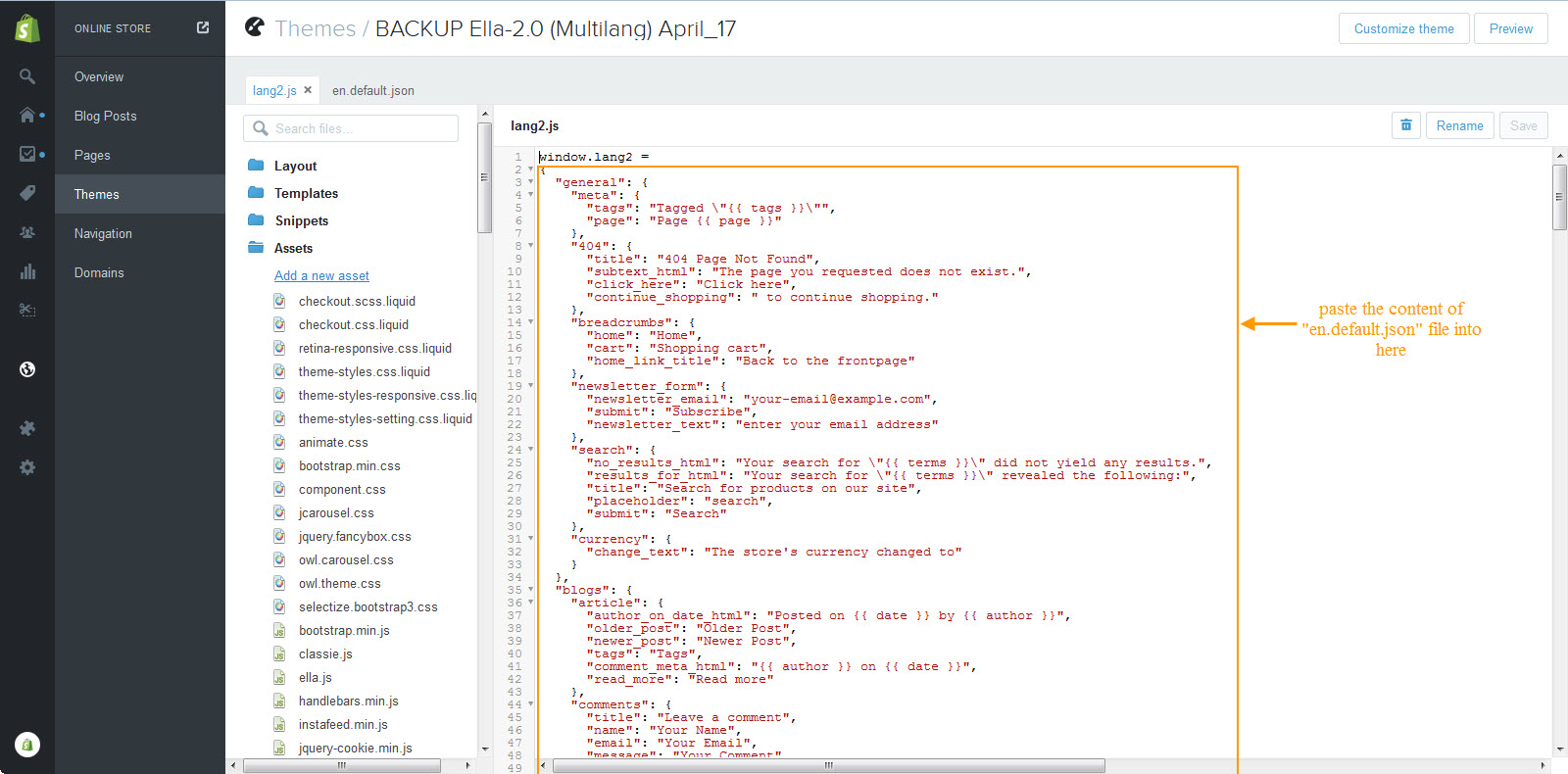Click the Customize theme button
This screenshot has width=1568, height=774.
point(1403,28)
